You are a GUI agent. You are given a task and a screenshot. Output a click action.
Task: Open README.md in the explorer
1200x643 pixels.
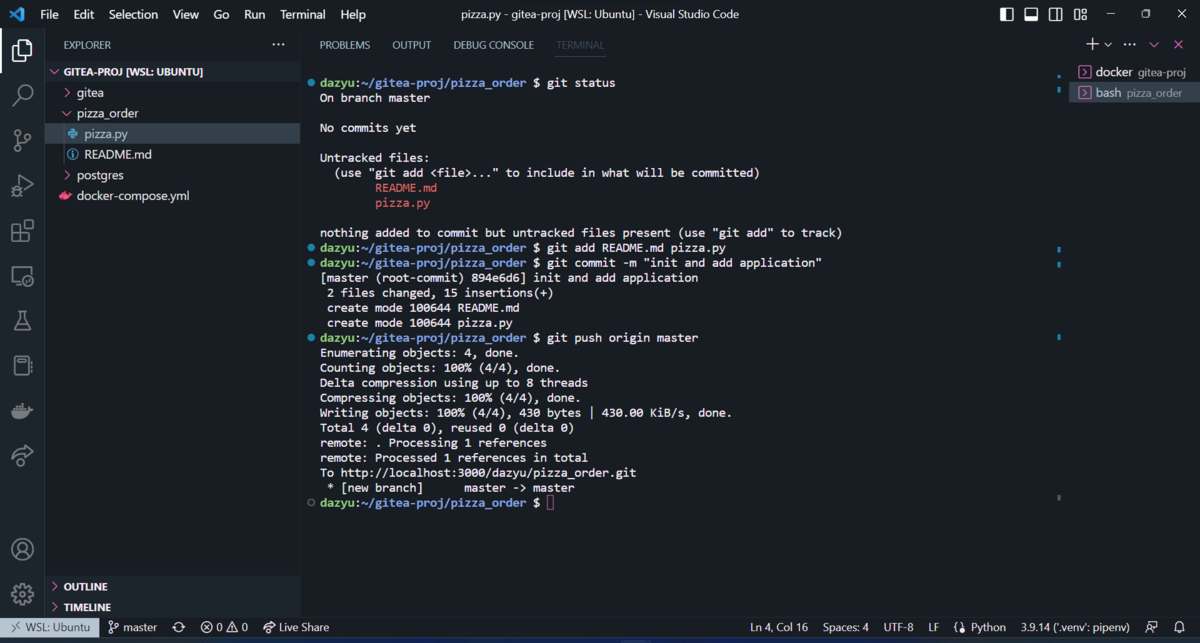(172, 154)
